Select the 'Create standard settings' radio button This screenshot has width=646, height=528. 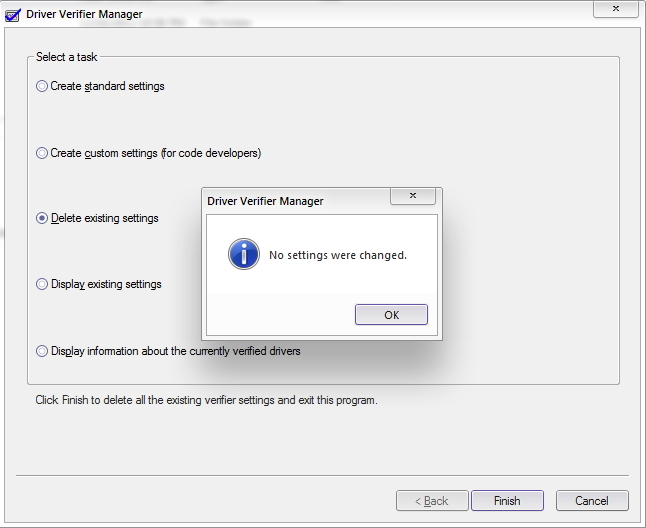click(42, 86)
